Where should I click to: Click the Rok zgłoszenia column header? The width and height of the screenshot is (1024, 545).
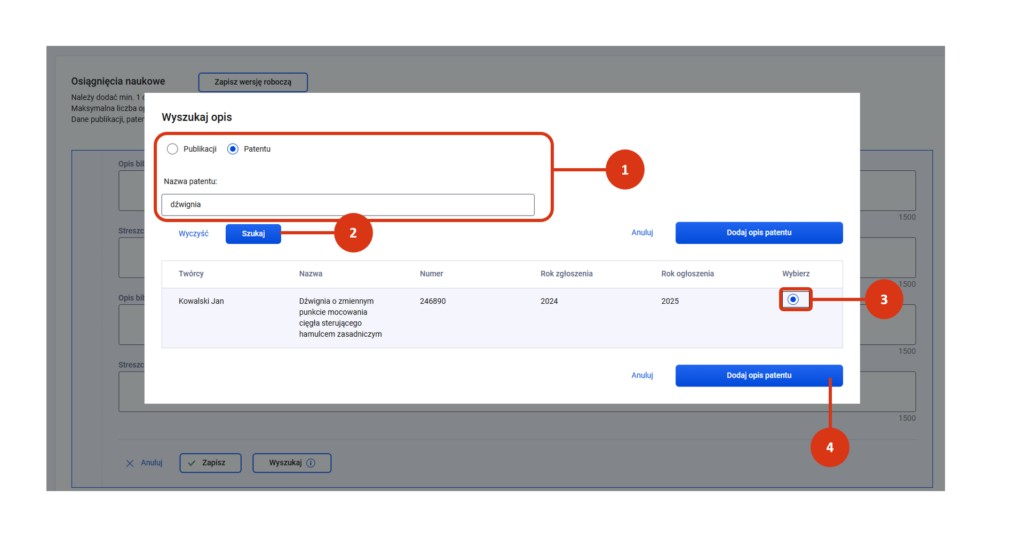coord(568,273)
